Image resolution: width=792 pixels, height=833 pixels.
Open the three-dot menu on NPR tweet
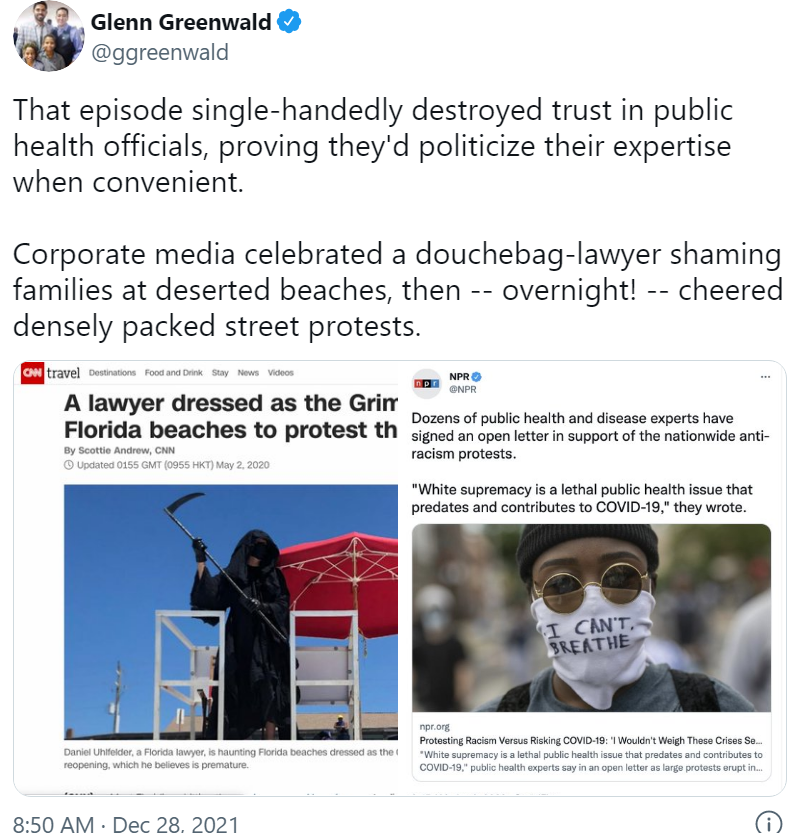click(x=765, y=377)
